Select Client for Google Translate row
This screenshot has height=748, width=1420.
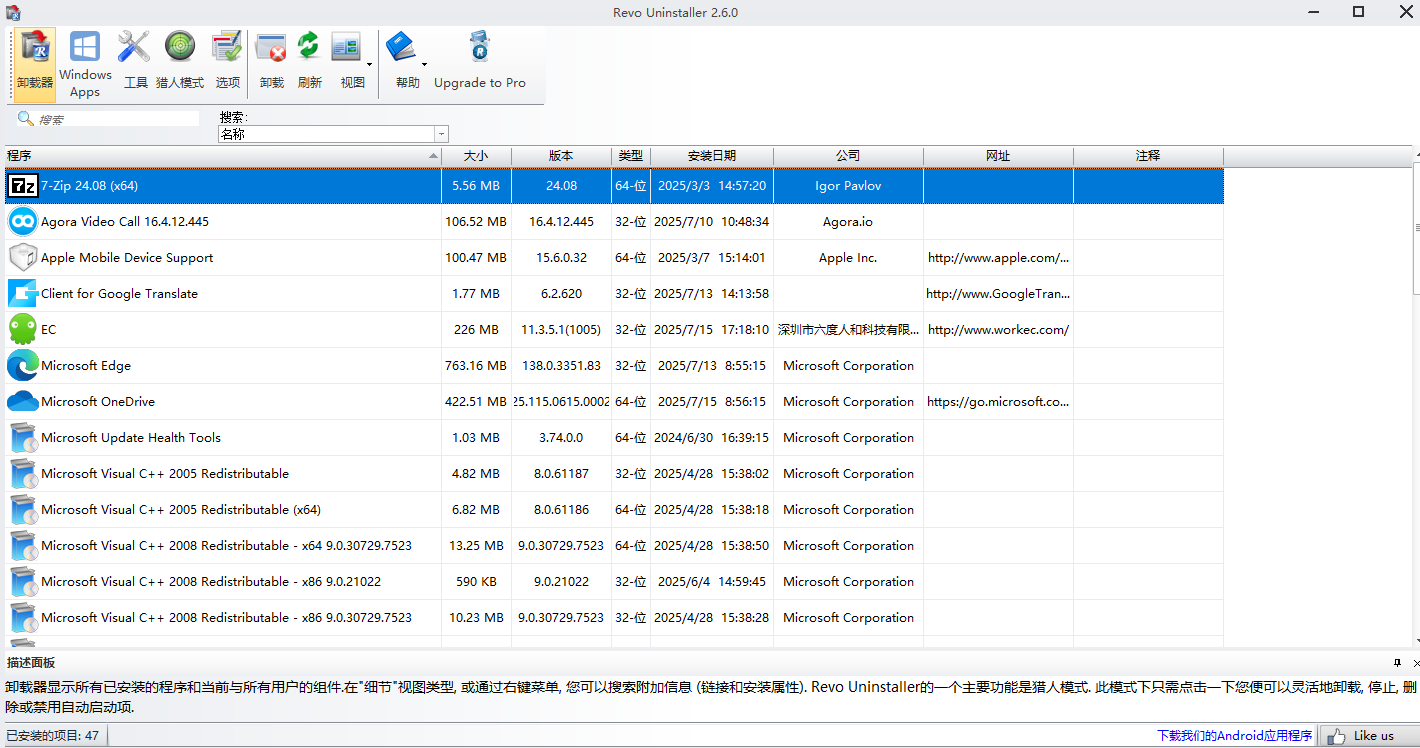pos(615,294)
